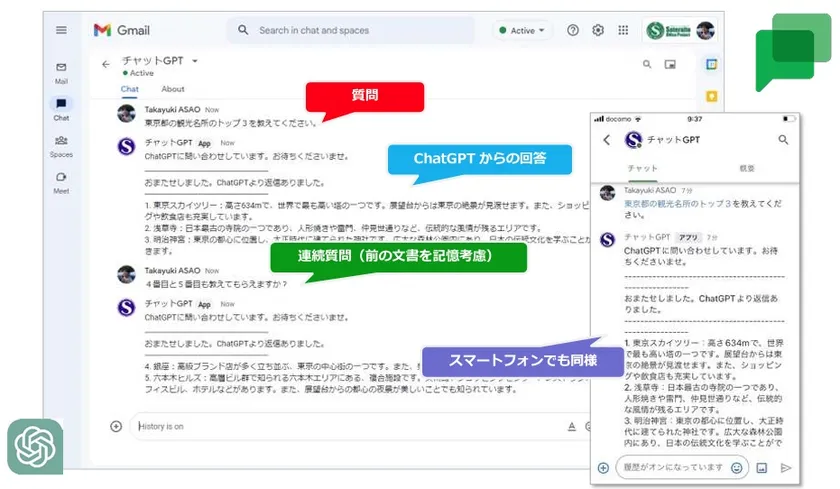
Task: Open the Settings gear icon
Action: click(598, 30)
